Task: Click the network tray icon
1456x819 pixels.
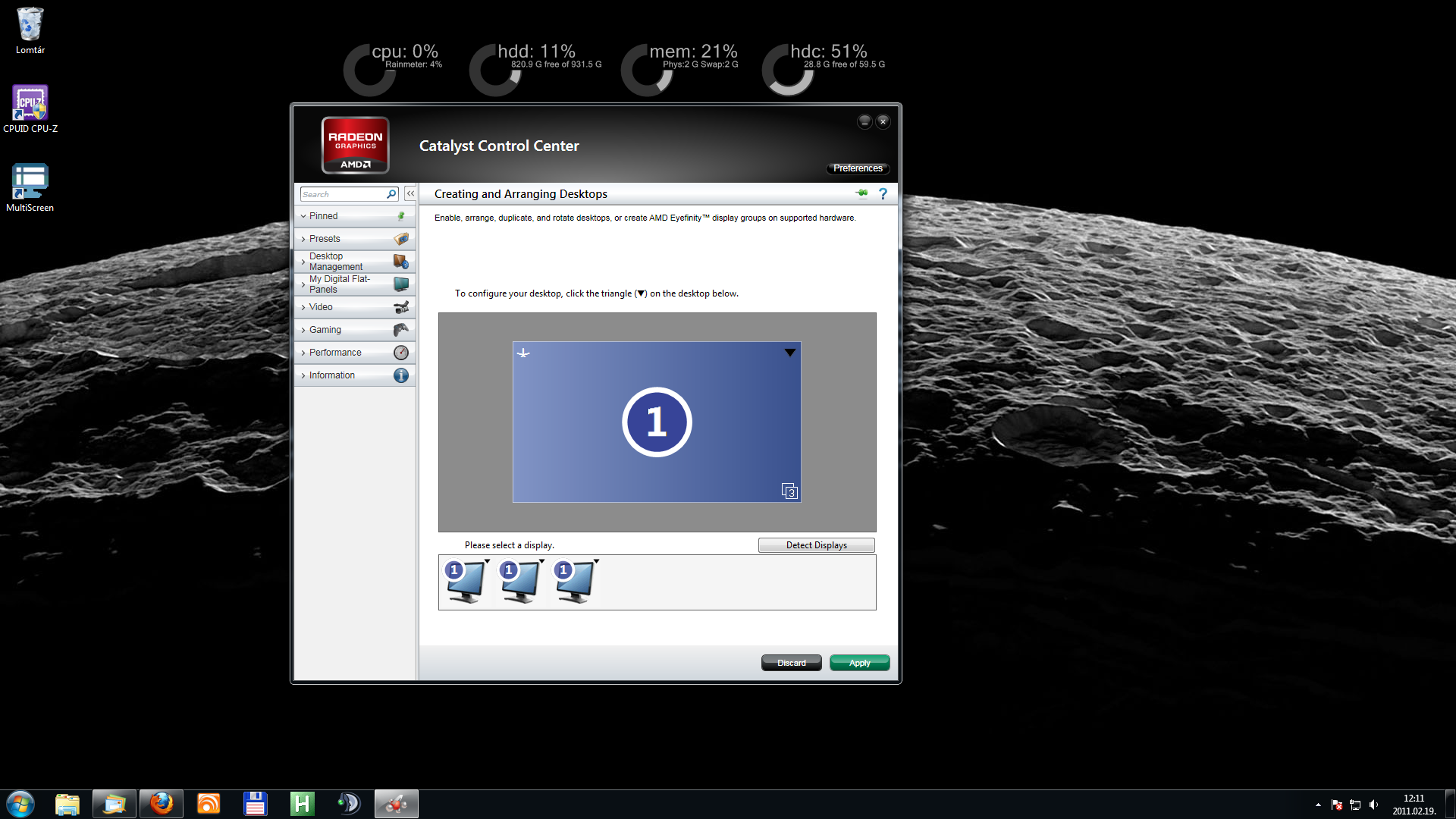Action: click(x=1355, y=805)
